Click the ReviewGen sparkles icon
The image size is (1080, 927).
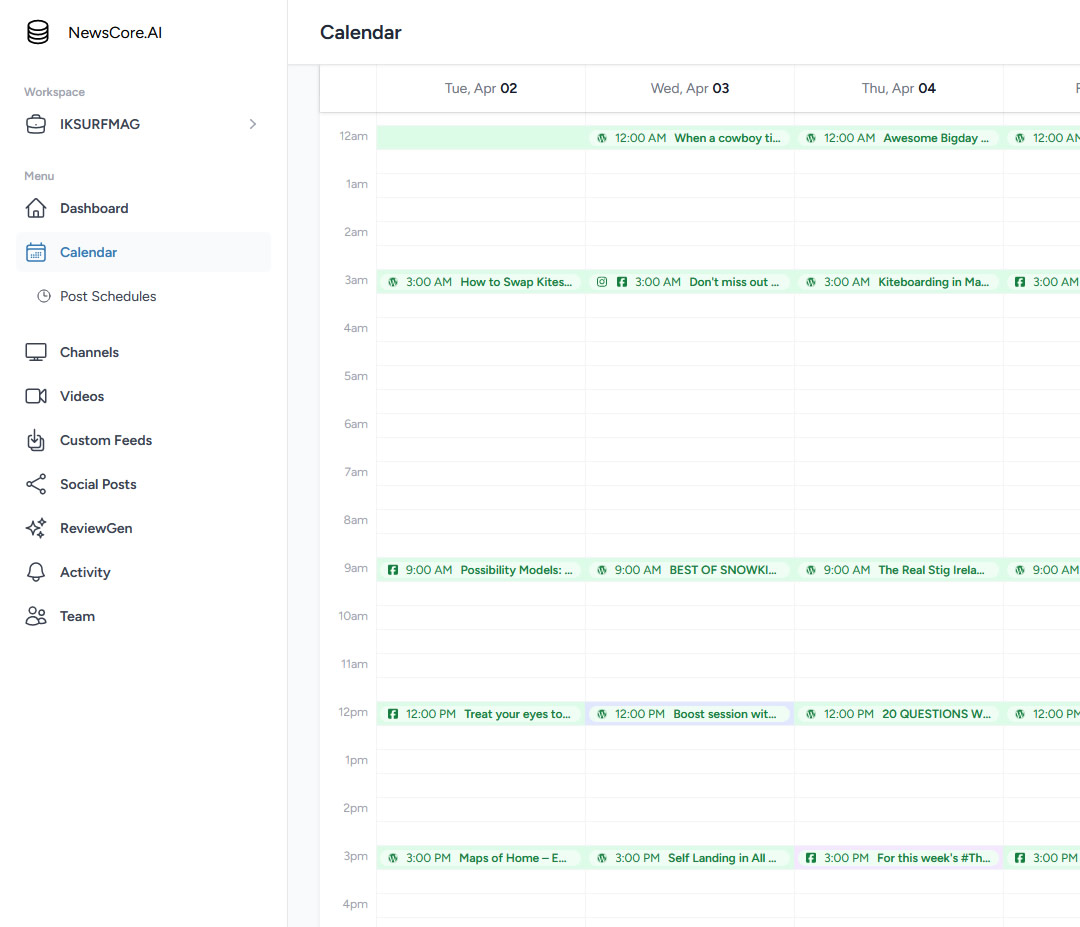click(x=36, y=528)
